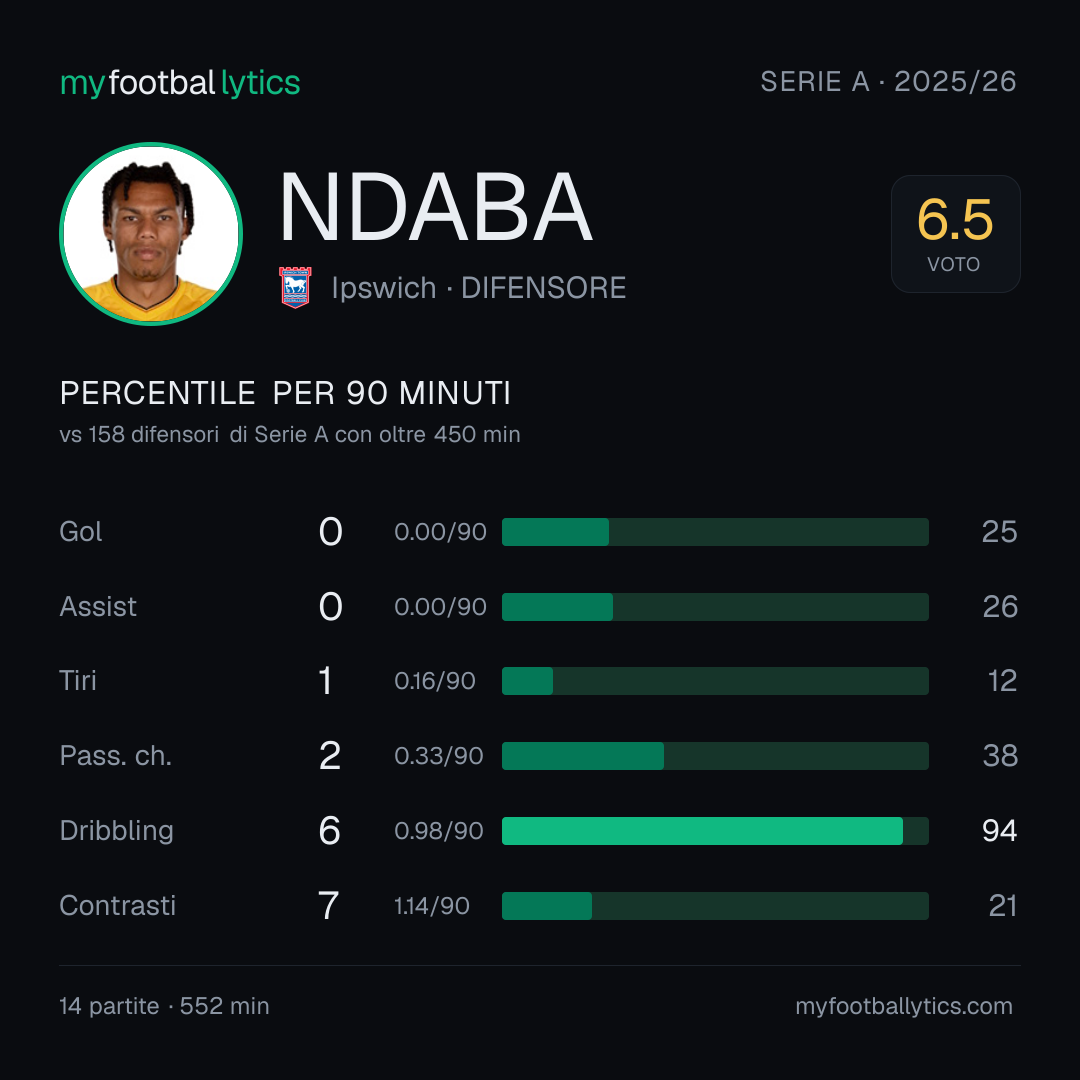Image resolution: width=1080 pixels, height=1080 pixels.
Task: Click the NDABA player name heading
Action: tap(435, 207)
